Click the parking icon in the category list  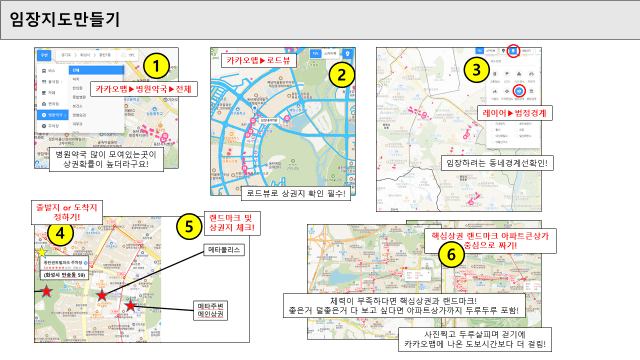(x=44, y=126)
